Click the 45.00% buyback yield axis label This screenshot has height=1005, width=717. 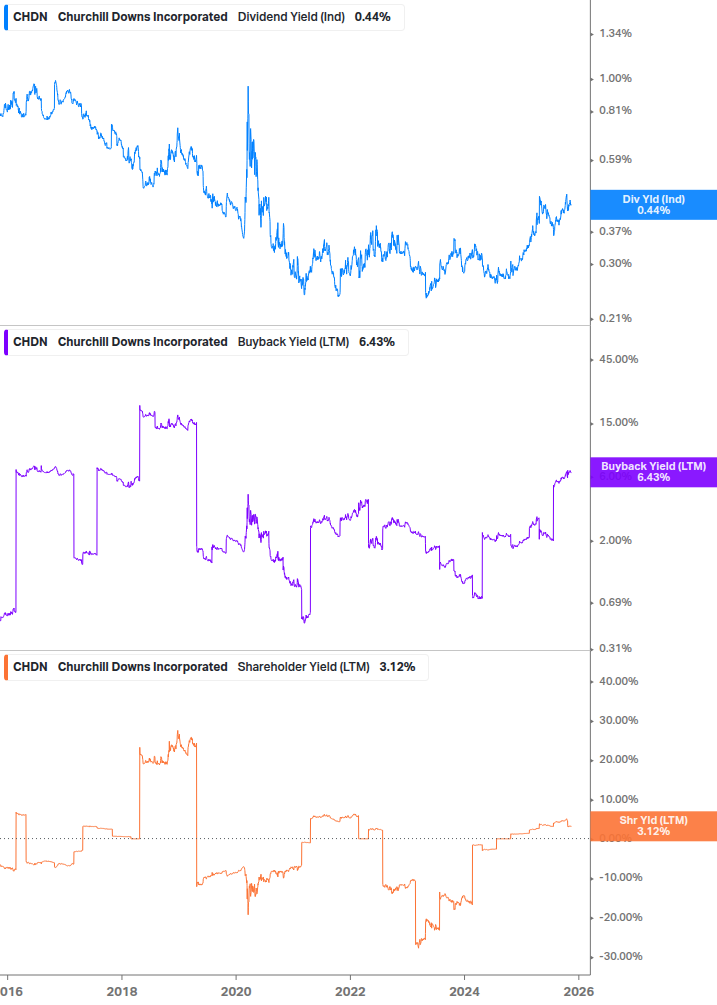pos(618,360)
